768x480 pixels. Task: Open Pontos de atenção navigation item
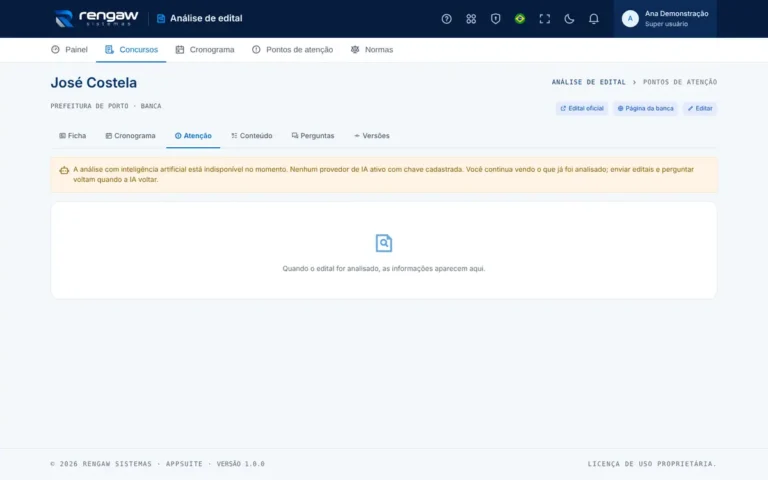pyautogui.click(x=292, y=49)
